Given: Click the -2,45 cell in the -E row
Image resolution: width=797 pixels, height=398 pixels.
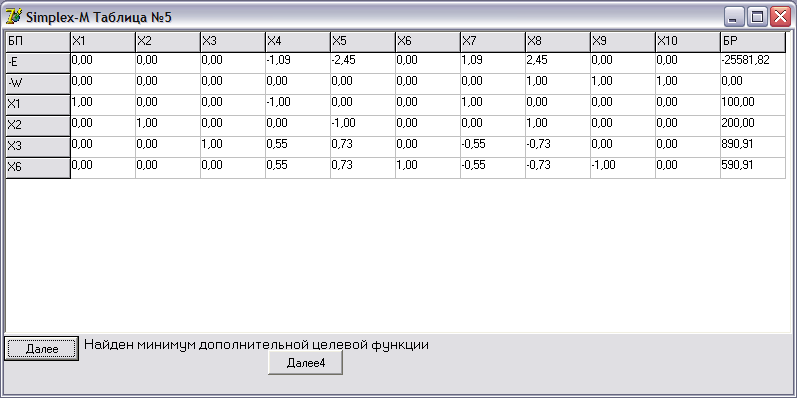Looking at the screenshot, I should coord(363,63).
